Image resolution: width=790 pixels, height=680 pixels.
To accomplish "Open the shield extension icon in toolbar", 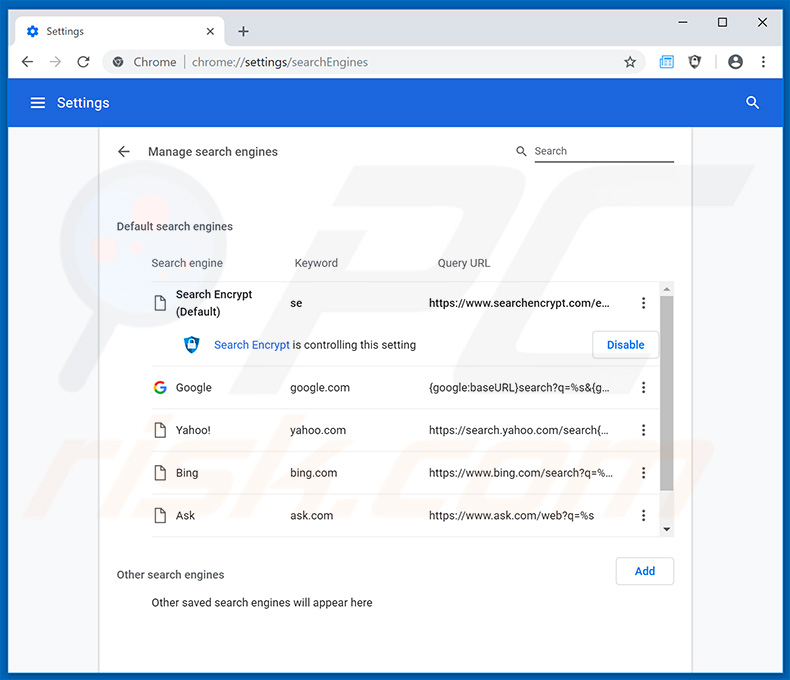I will click(695, 62).
